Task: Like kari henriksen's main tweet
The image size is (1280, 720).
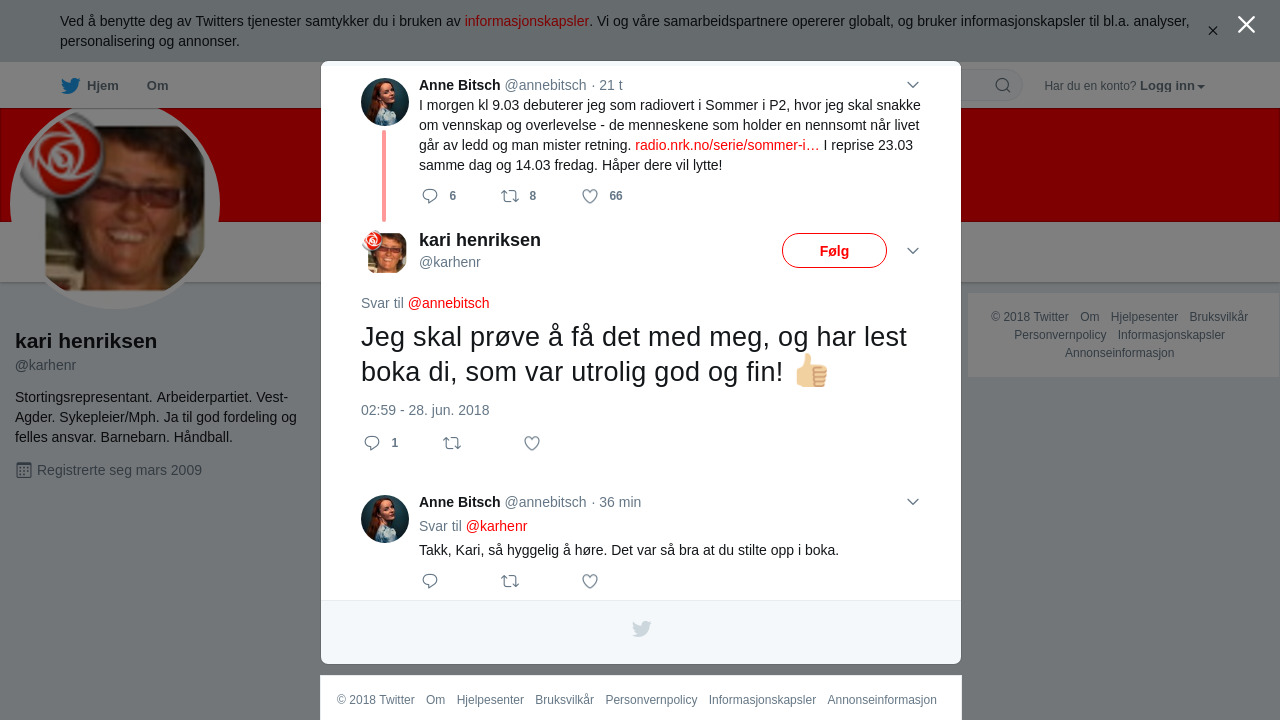Action: [532, 443]
